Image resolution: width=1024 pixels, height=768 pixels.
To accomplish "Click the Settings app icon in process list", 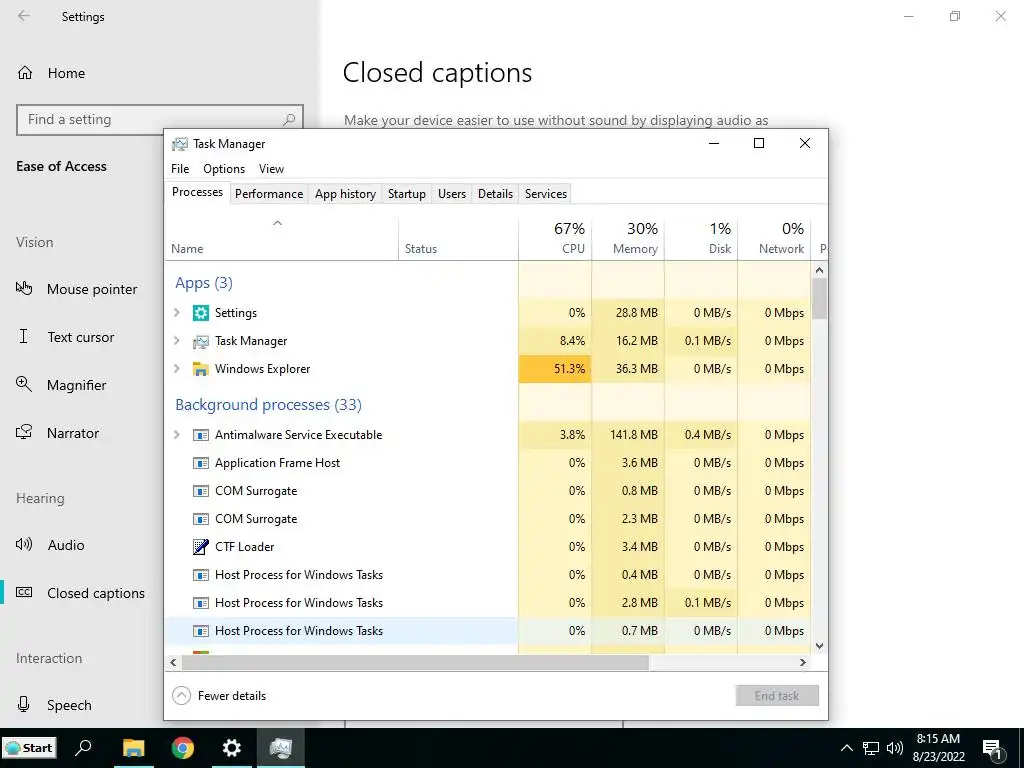I will [x=200, y=313].
